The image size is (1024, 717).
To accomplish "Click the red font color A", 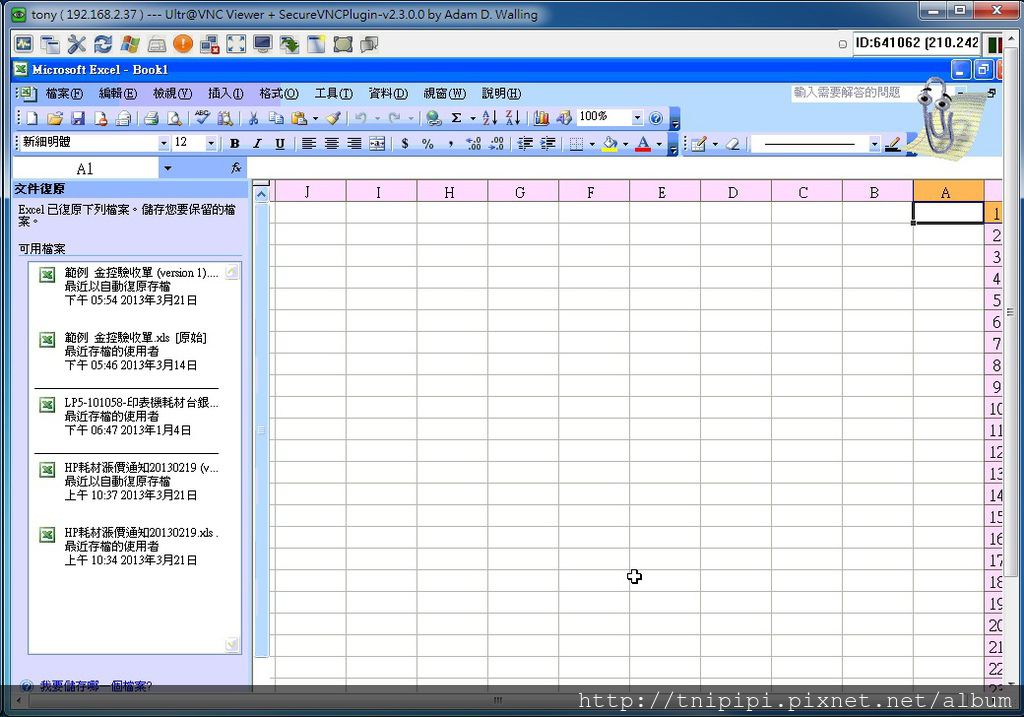I will coord(643,144).
